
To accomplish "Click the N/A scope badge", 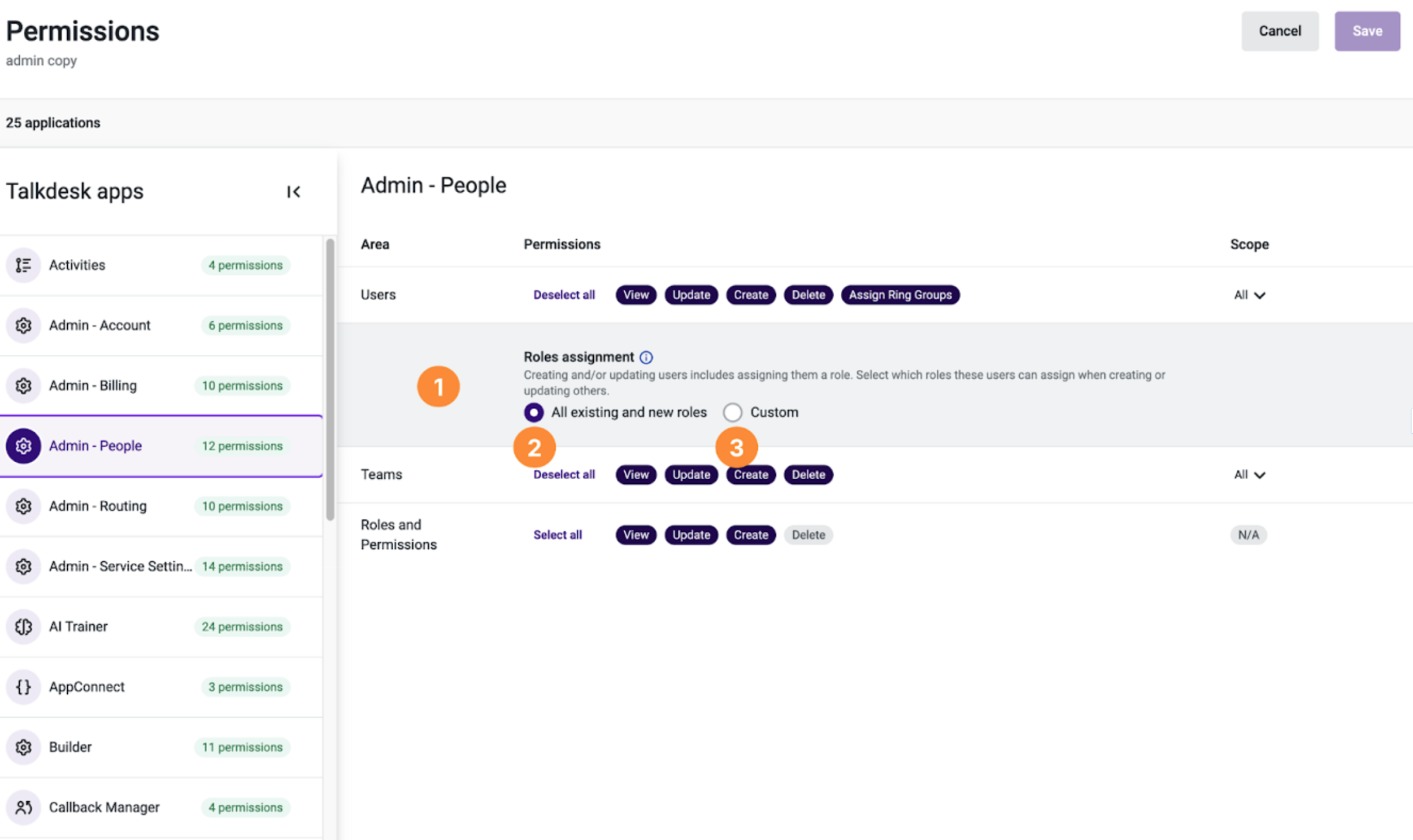I will [x=1248, y=535].
